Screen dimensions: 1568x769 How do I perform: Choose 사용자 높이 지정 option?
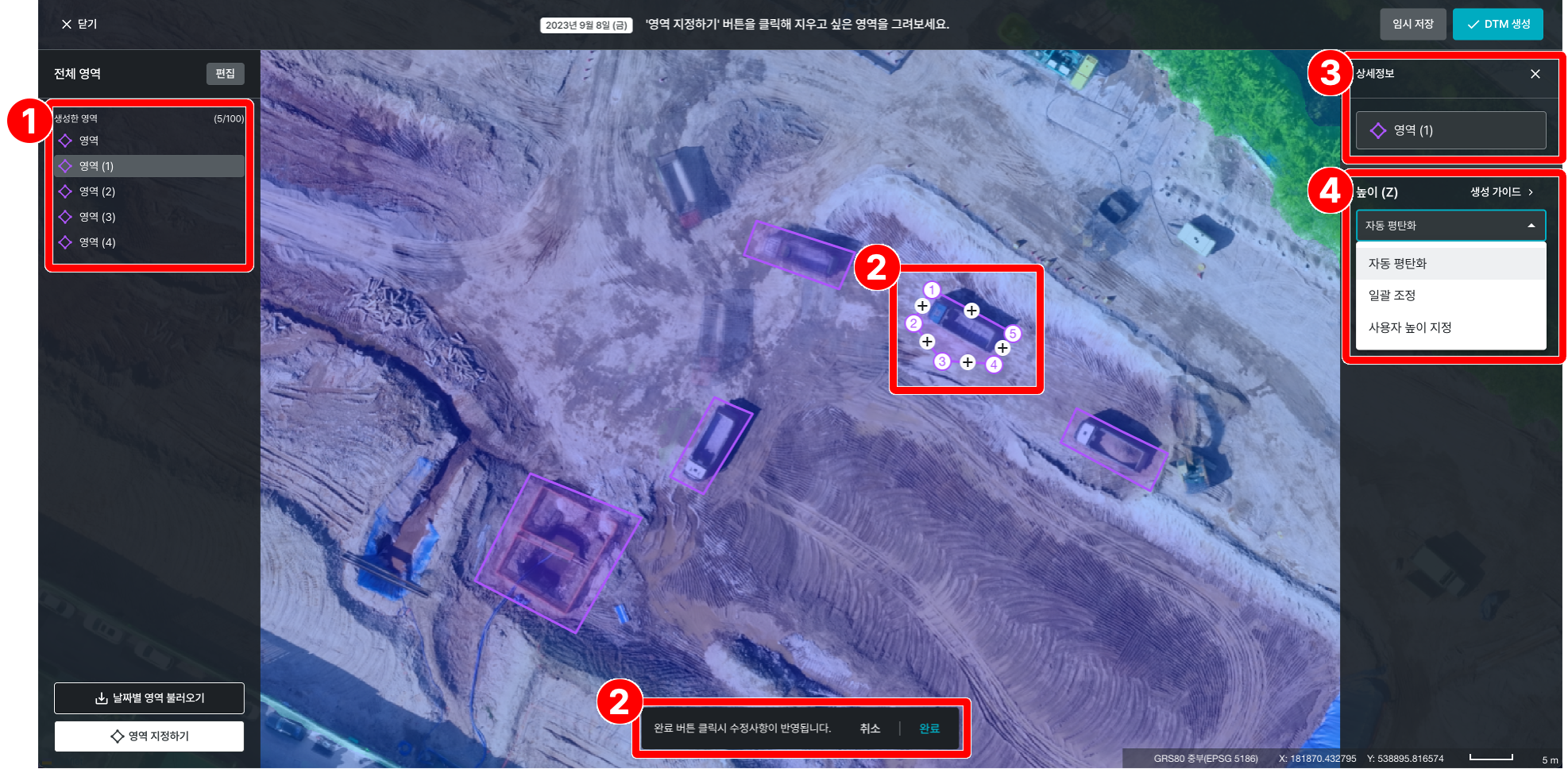point(1409,327)
